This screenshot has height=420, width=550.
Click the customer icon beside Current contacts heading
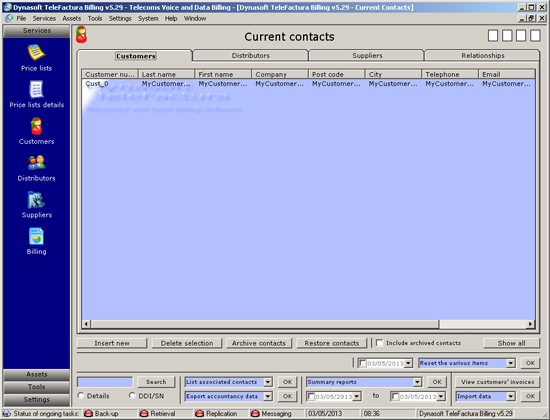tap(81, 35)
